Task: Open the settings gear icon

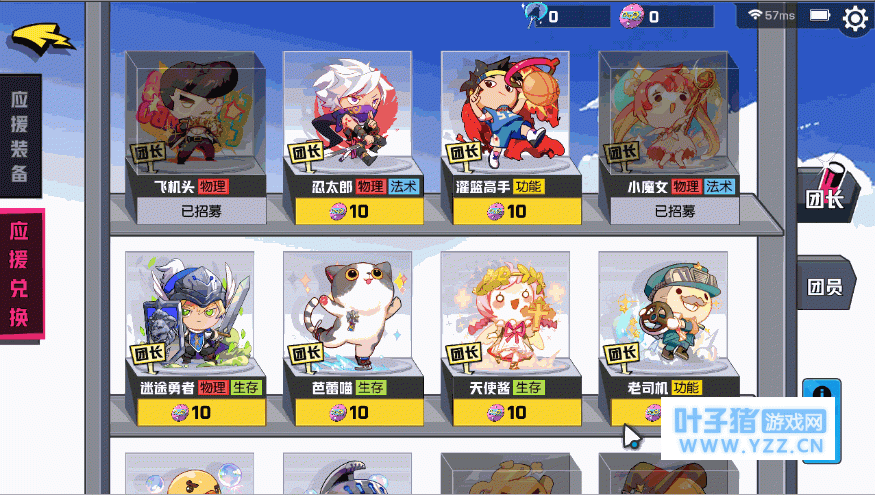Action: pyautogui.click(x=855, y=18)
